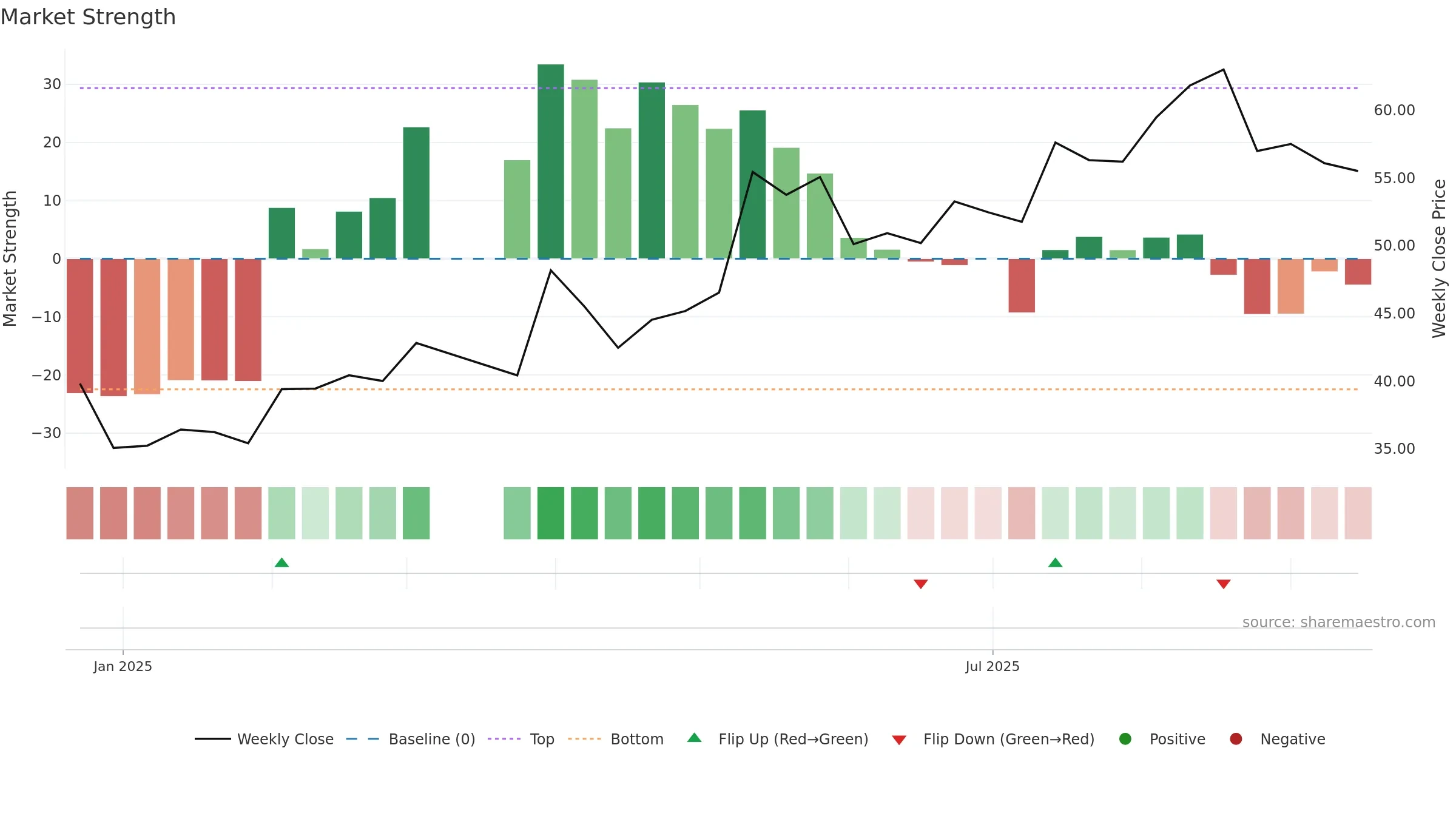Click the last red flip-down marker on the timeline

[x=1223, y=584]
